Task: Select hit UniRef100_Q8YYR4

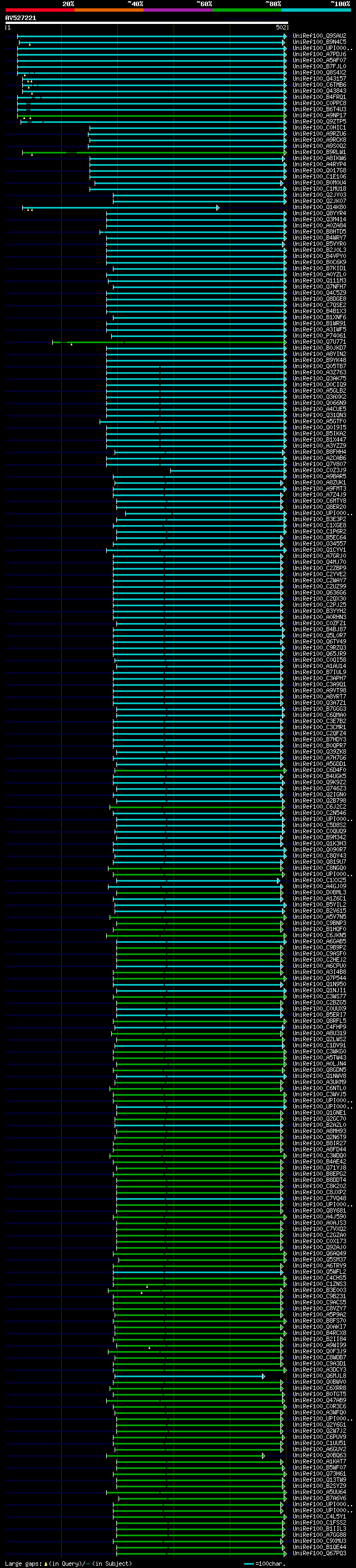Action: pyautogui.click(x=319, y=214)
